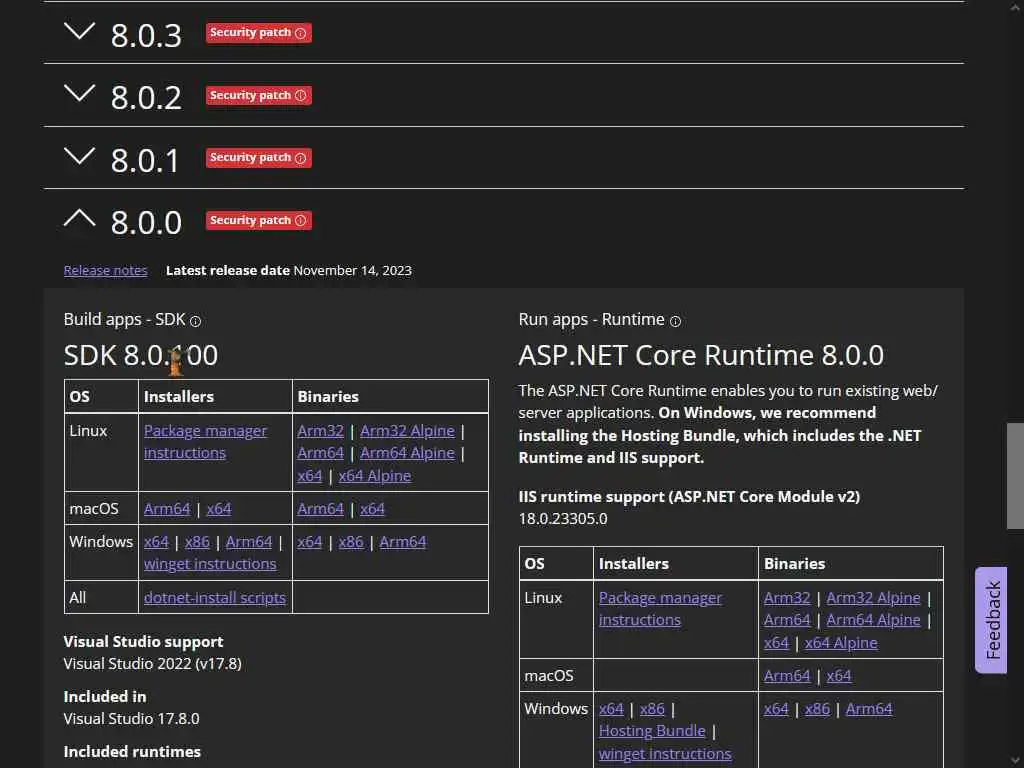
Task: Download SDK Windows x64 installer
Action: pos(156,542)
